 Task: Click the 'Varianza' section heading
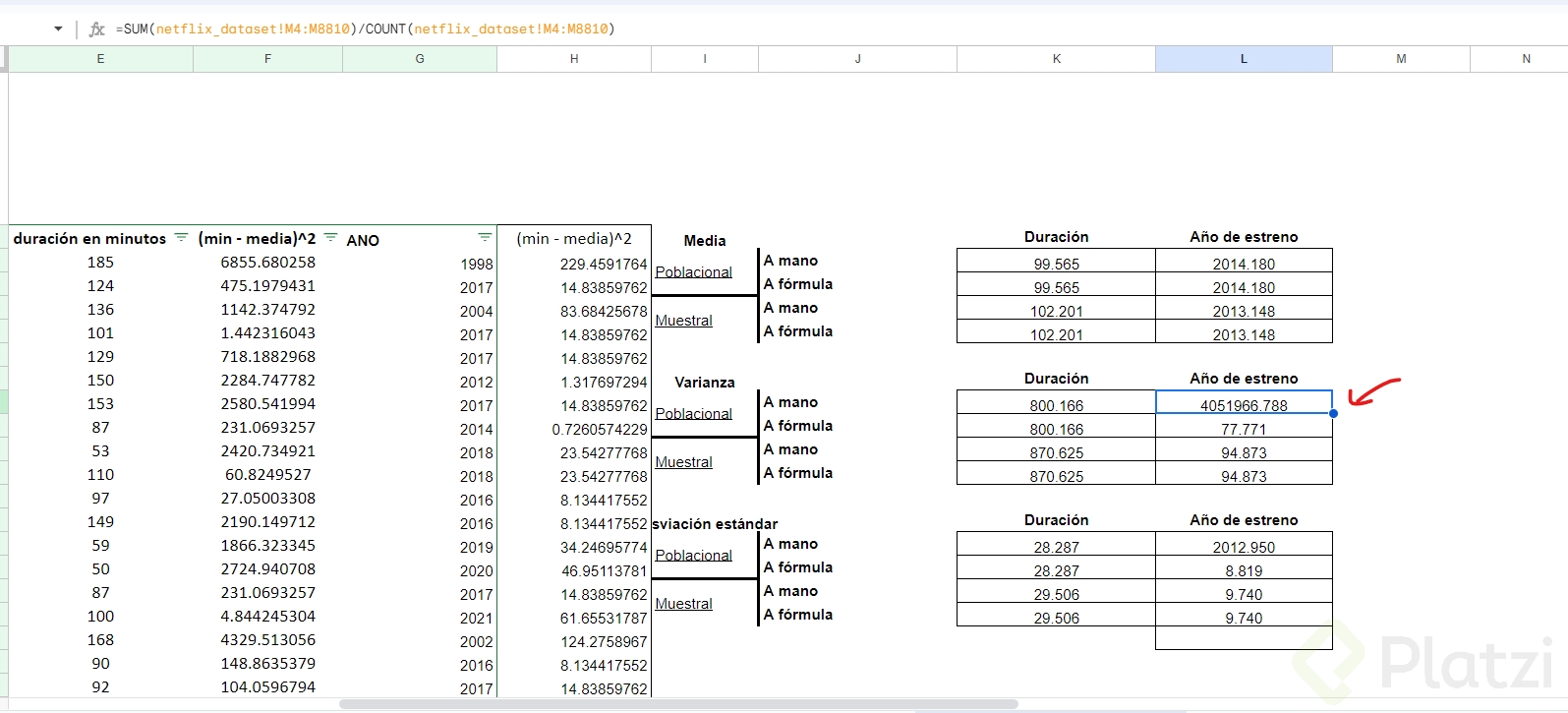[x=705, y=383]
